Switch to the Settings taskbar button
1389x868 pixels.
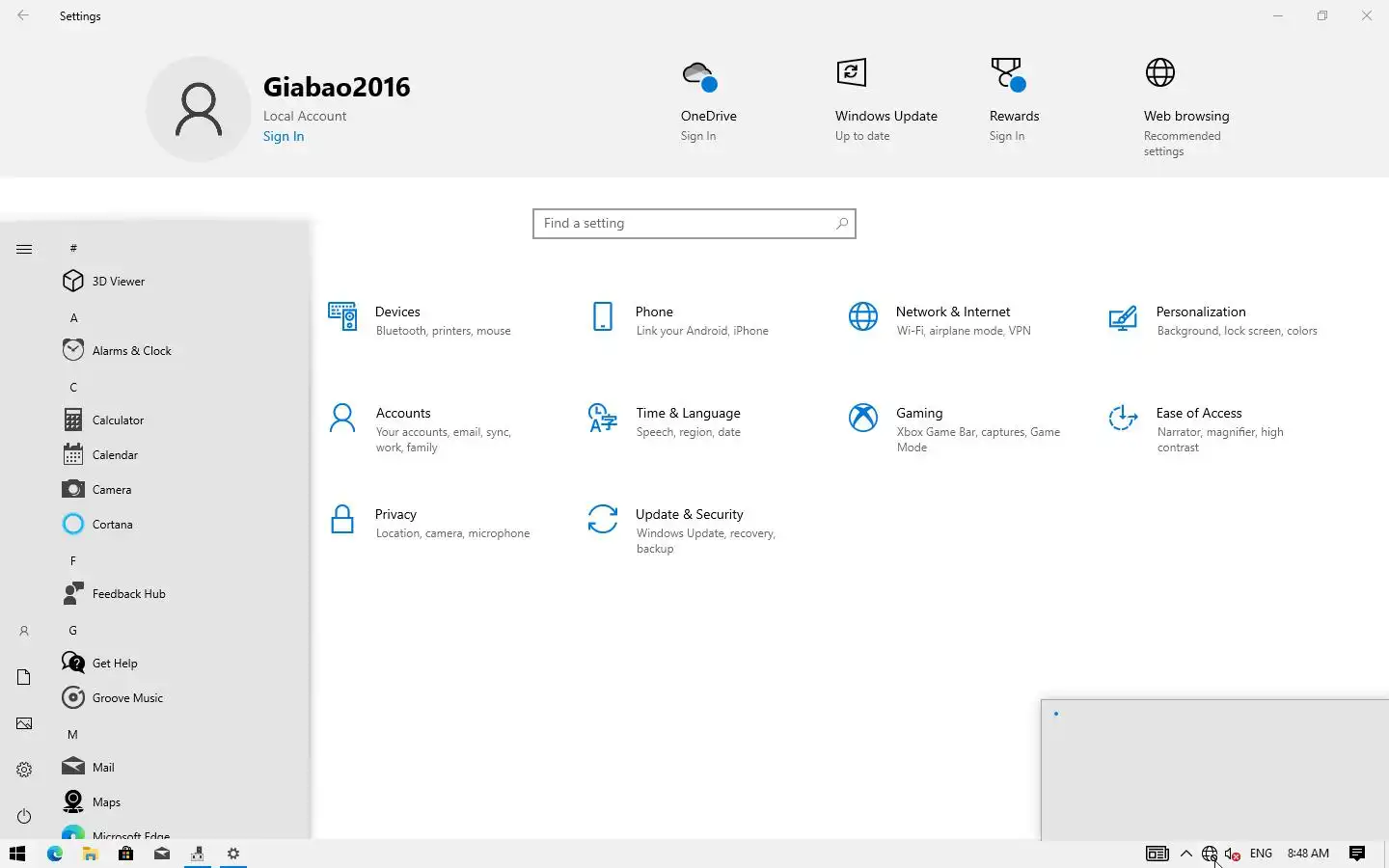point(232,854)
